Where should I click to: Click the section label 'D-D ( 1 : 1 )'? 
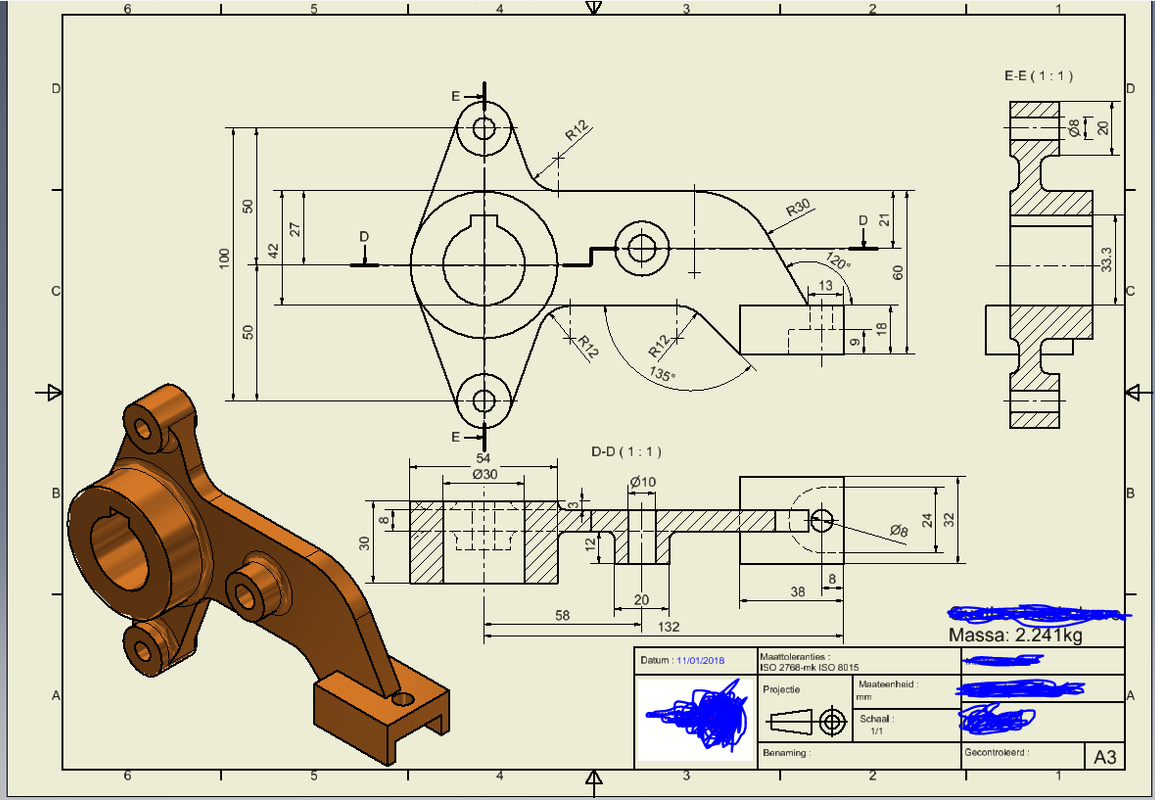coord(626,452)
